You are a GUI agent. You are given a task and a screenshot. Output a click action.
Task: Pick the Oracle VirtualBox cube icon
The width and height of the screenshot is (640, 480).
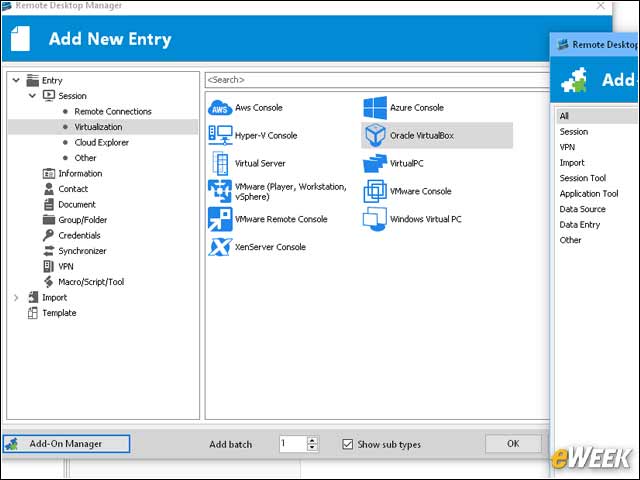(375, 135)
